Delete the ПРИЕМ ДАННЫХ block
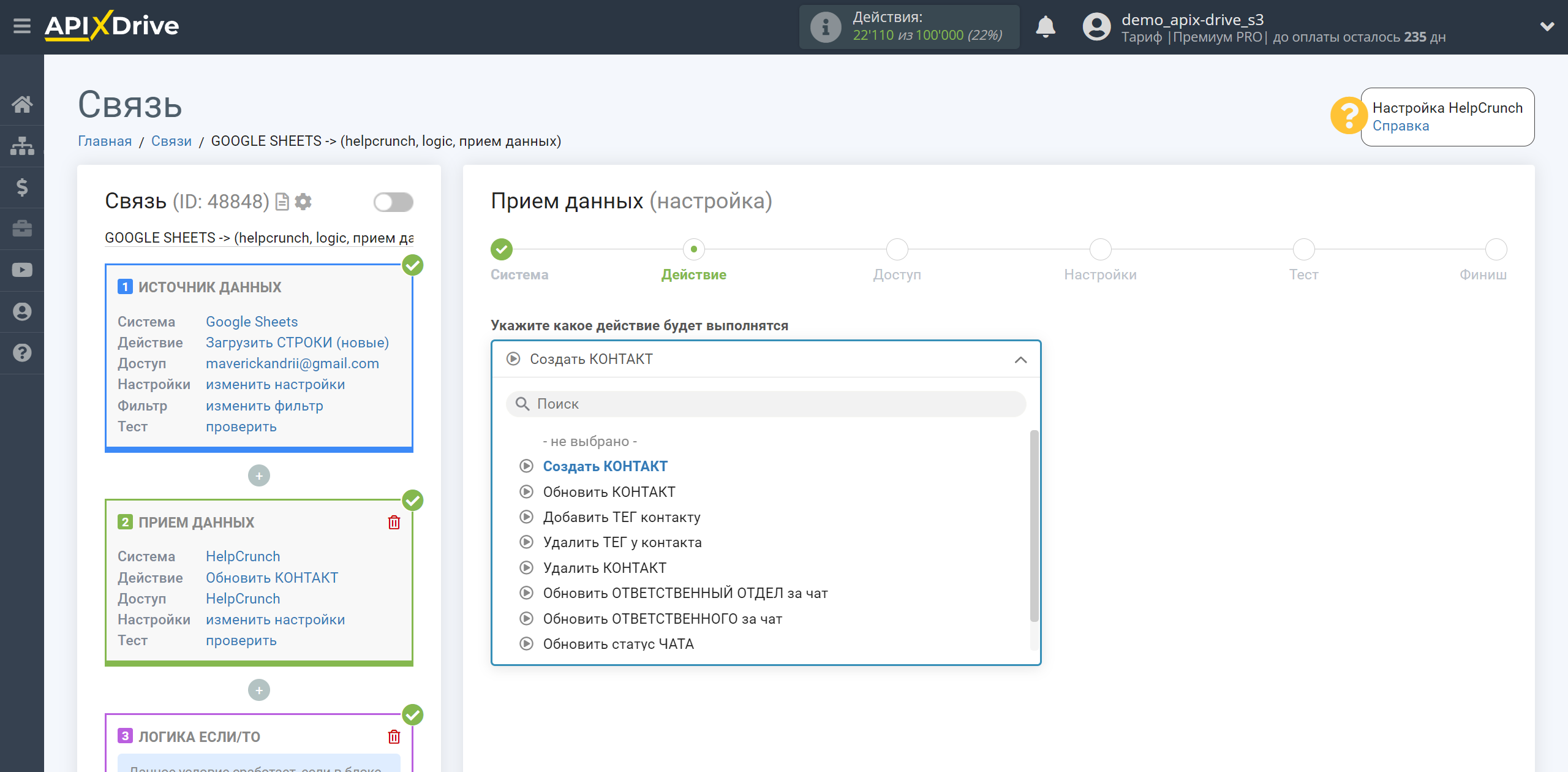Viewport: 1568px width, 772px height. point(394,522)
